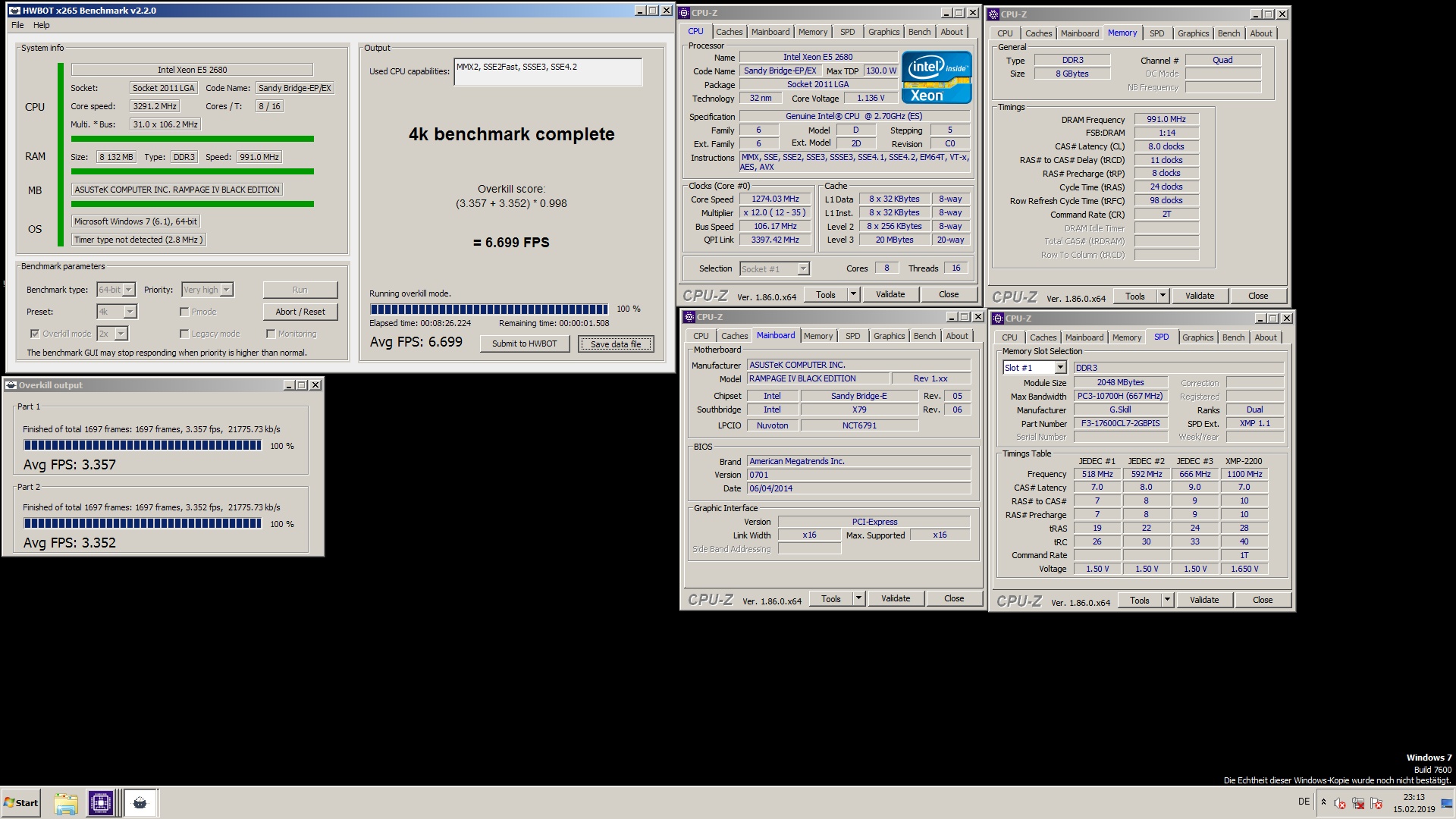Open the File menu in HWBOT
Screen dimensions: 1456x819
(17, 25)
